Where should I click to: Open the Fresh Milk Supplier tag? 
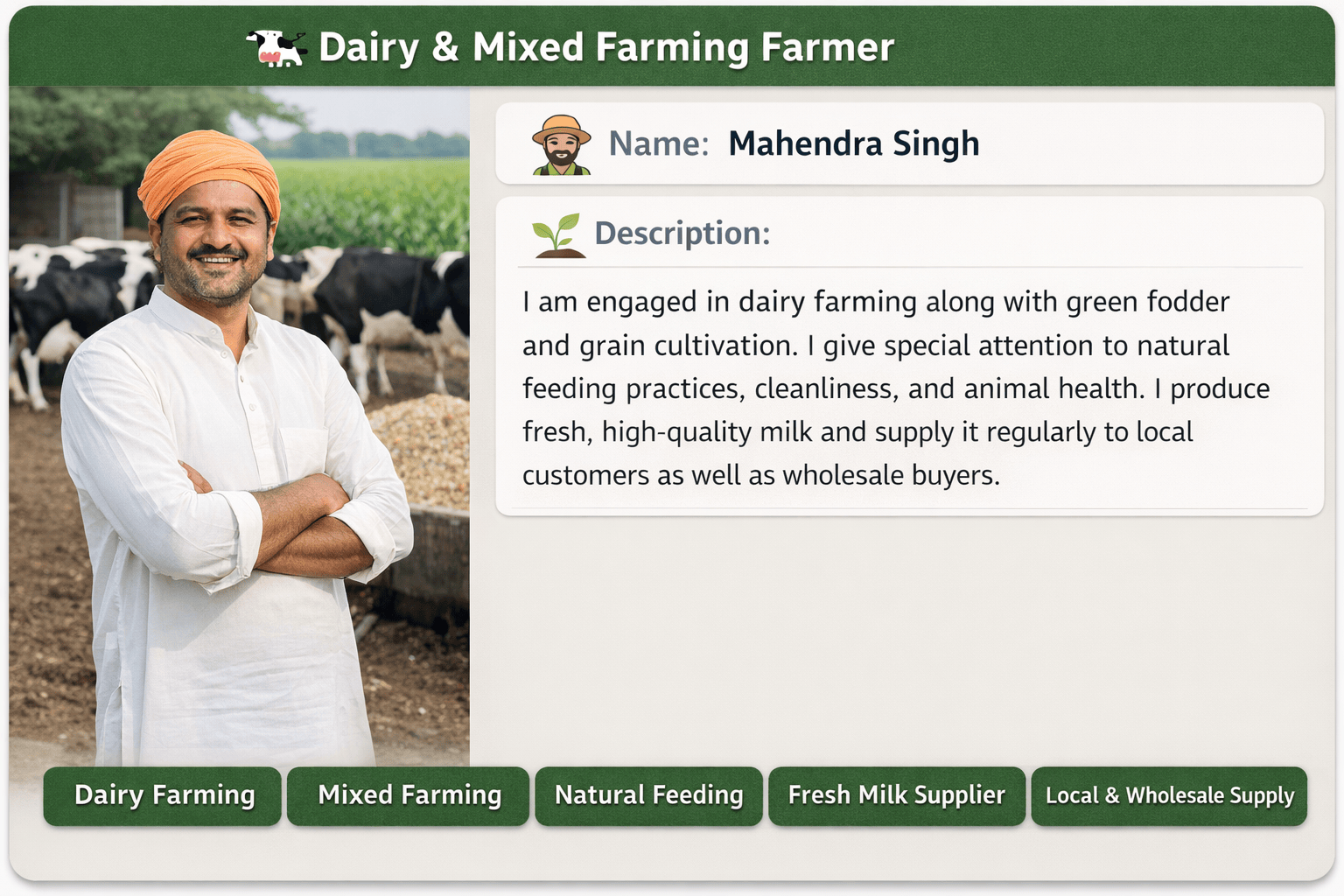(896, 795)
